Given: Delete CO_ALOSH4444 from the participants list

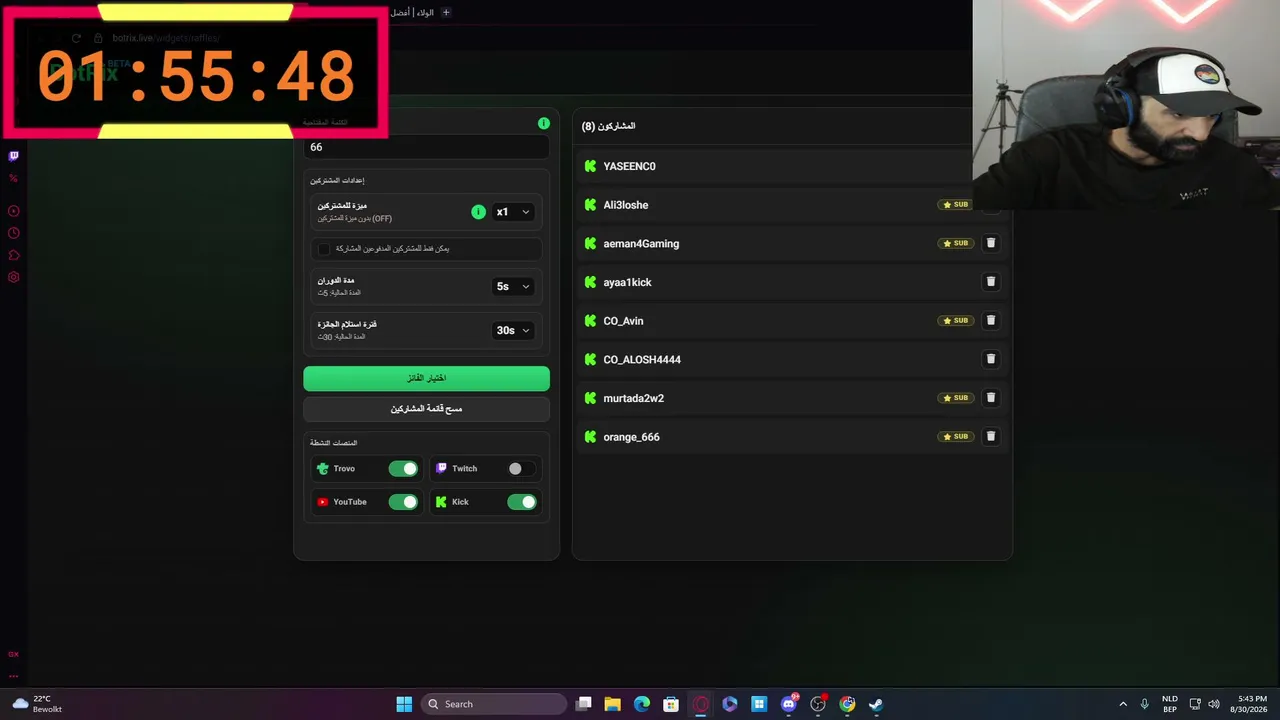Looking at the screenshot, I should tap(991, 359).
